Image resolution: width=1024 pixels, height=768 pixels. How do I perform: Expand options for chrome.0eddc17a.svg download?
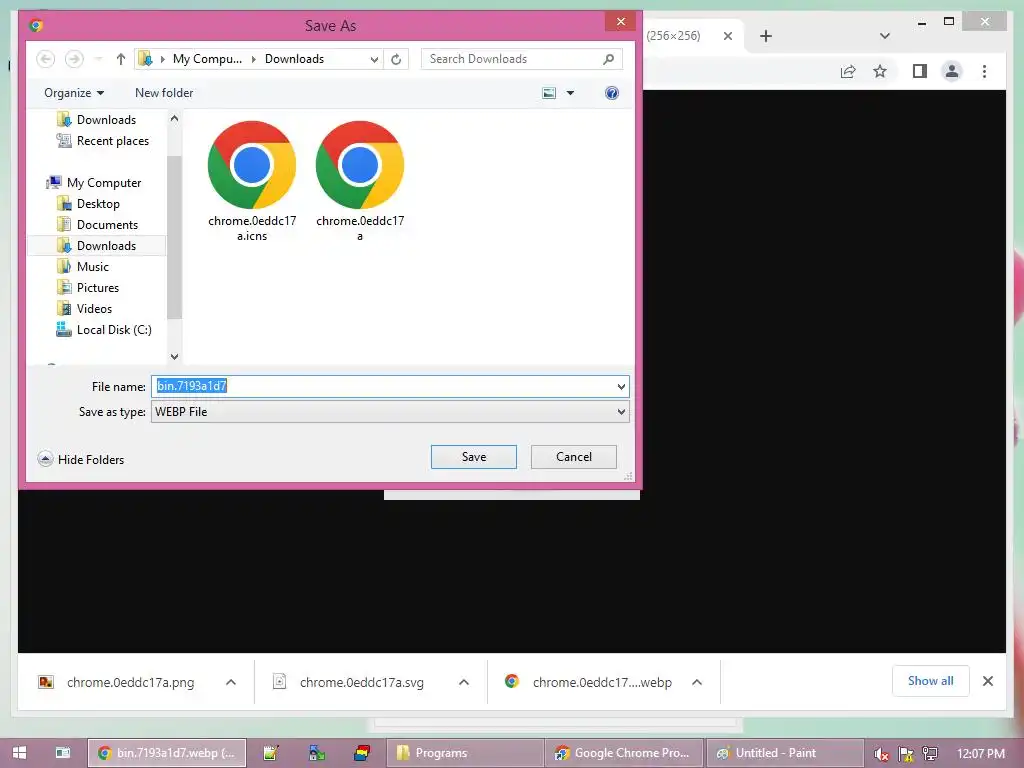coord(464,682)
